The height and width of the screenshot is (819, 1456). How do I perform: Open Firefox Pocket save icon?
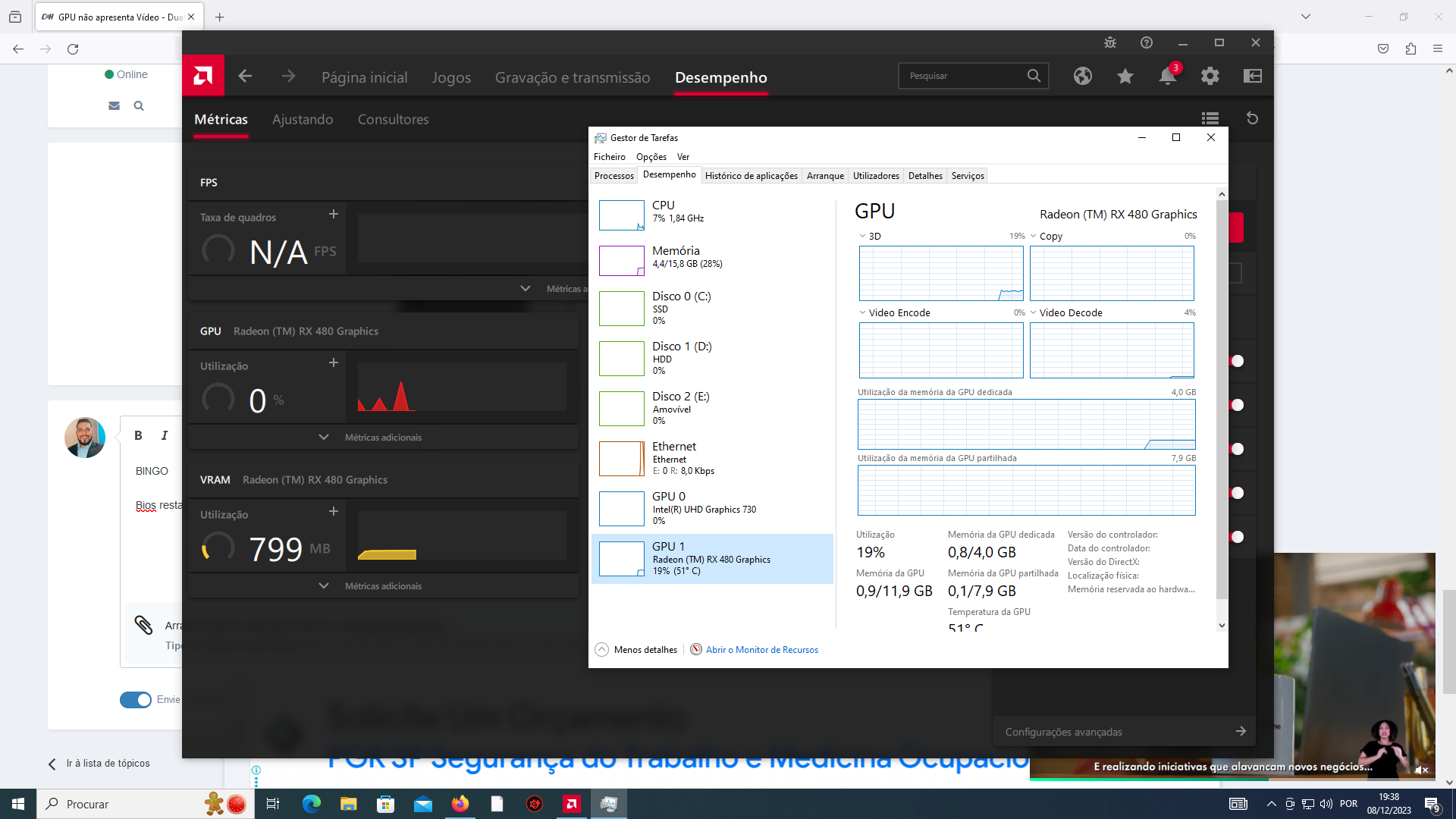[x=1383, y=49]
